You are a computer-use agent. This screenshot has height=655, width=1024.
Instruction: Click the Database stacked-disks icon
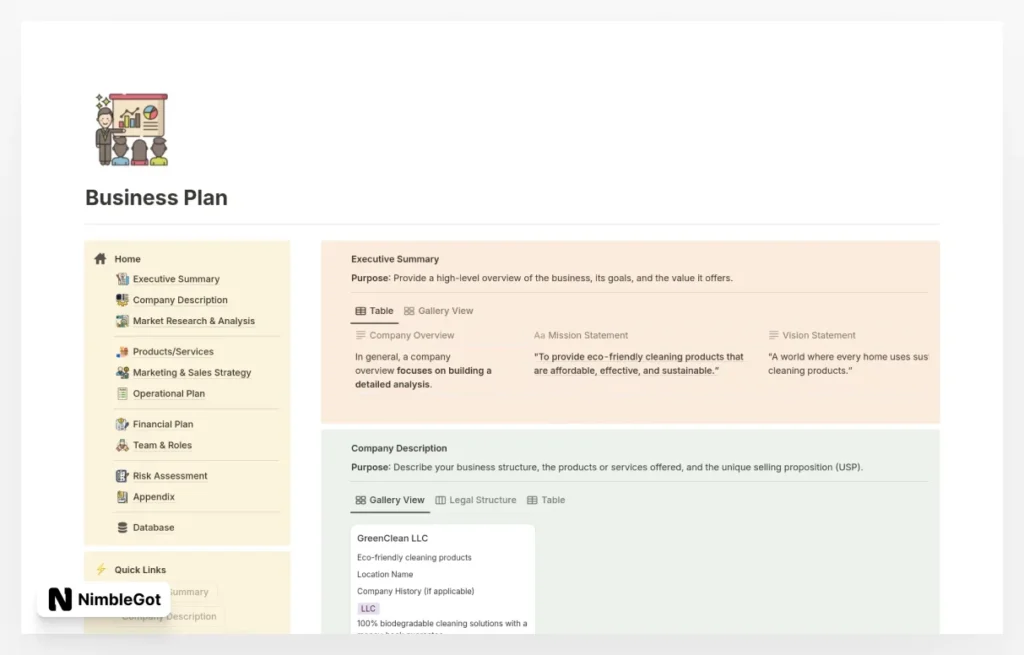coord(122,527)
